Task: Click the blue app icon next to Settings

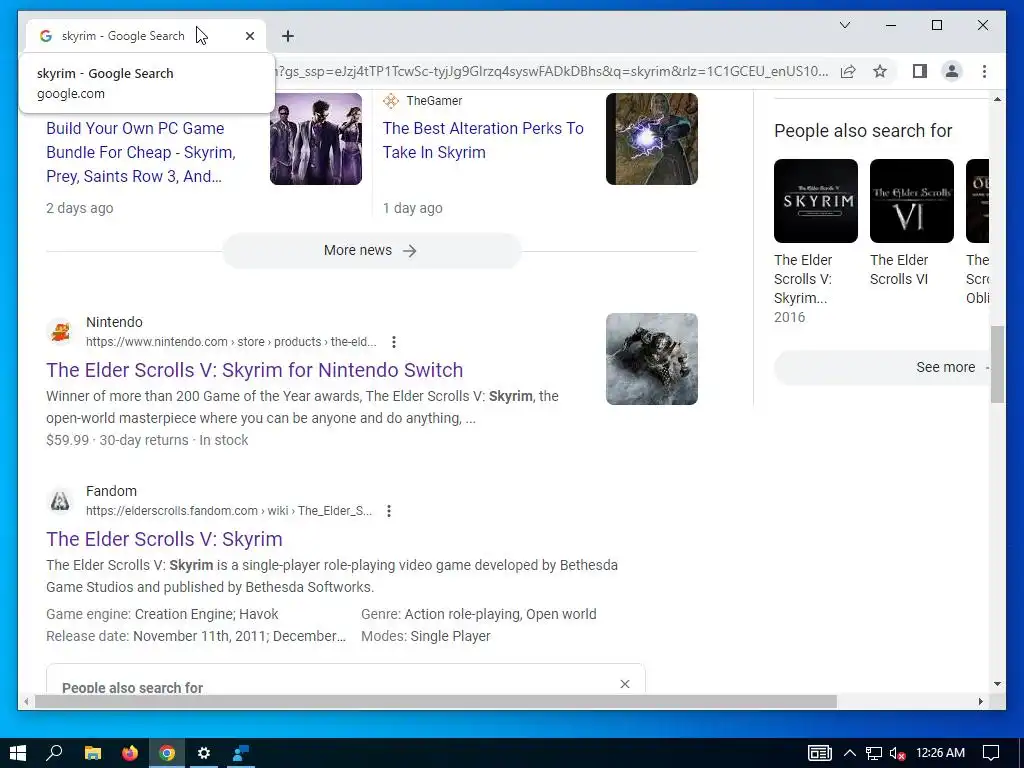Action: [x=241, y=753]
